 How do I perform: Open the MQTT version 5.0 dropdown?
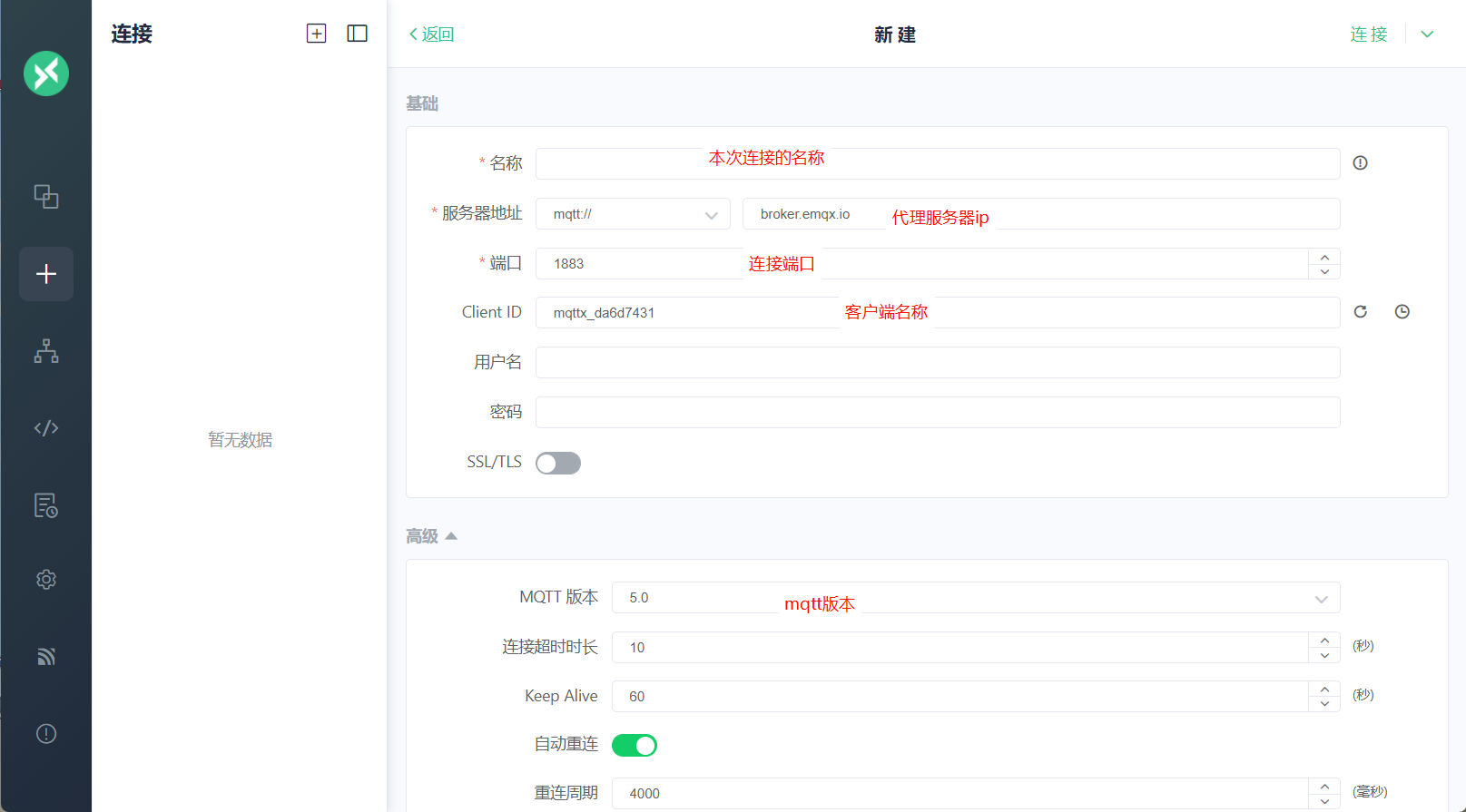pos(975,598)
